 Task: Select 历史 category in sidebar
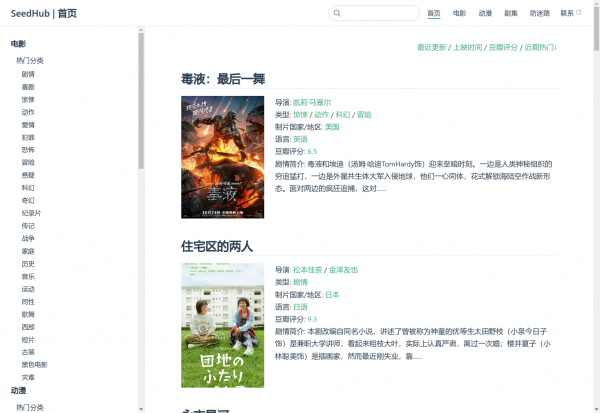coord(28,264)
